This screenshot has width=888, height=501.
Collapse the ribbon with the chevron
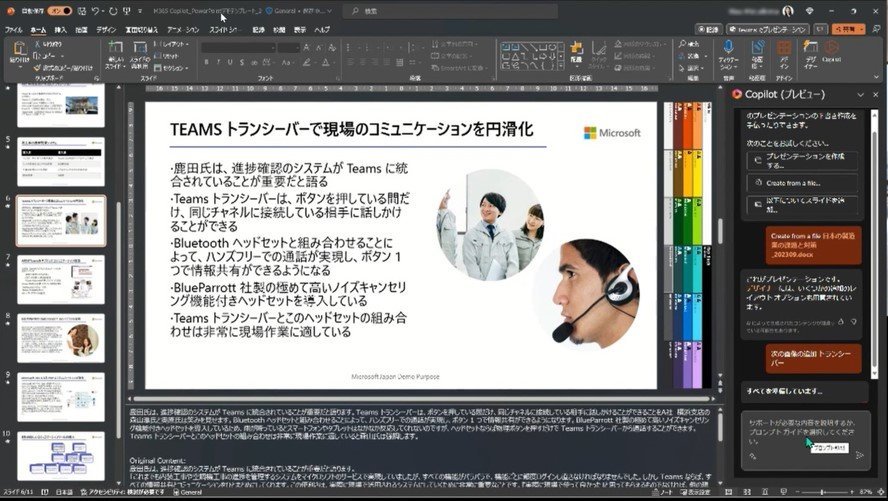876,77
